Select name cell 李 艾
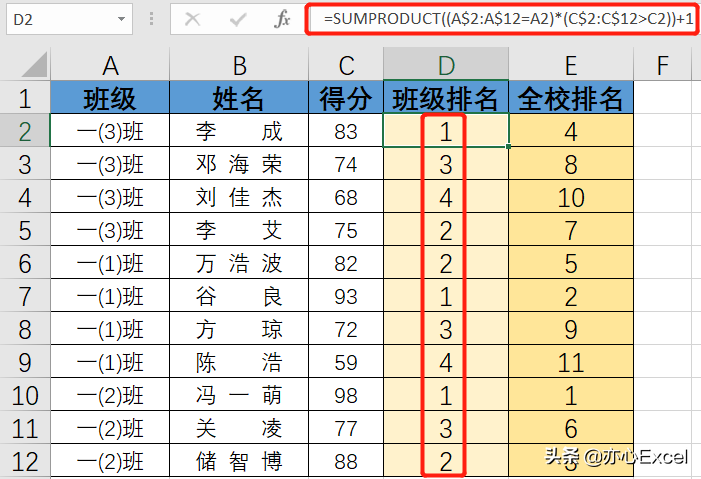 (239, 229)
